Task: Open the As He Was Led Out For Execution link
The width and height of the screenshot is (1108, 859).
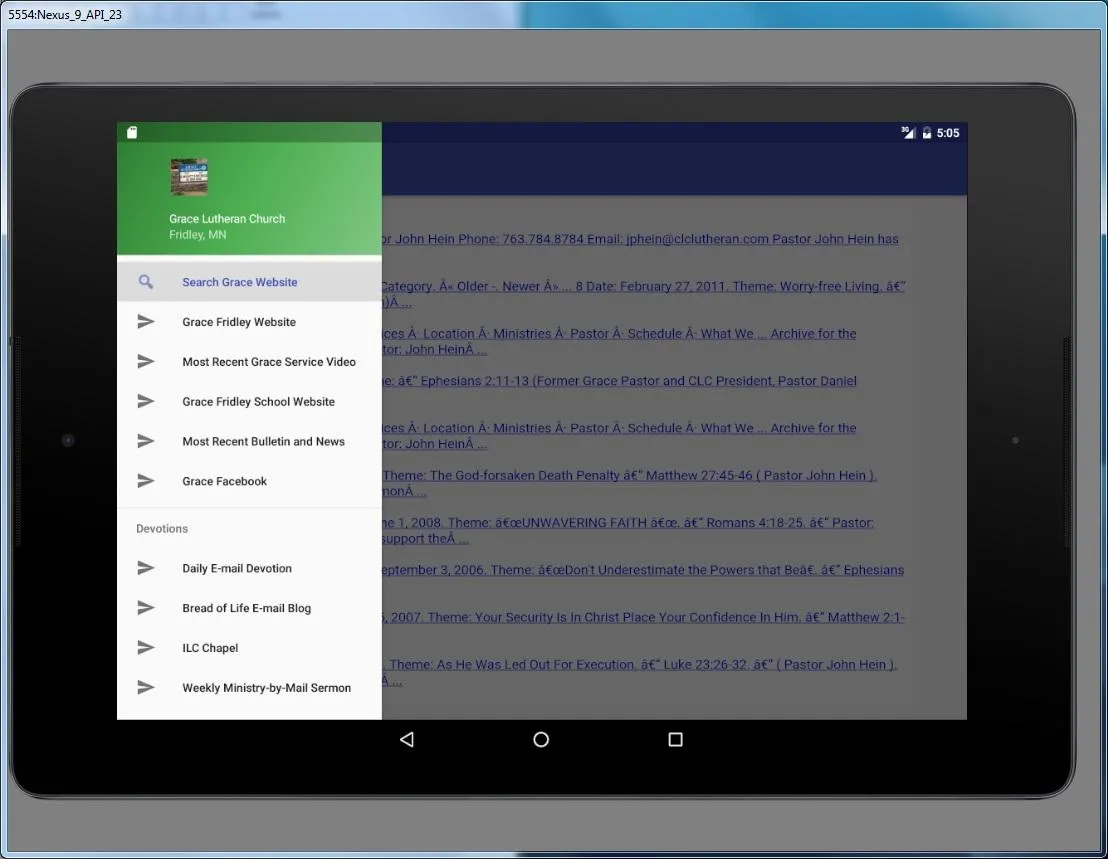Action: 640,672
